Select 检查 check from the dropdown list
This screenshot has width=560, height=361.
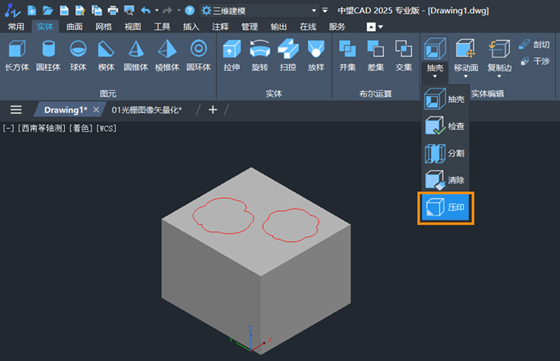(x=445, y=126)
